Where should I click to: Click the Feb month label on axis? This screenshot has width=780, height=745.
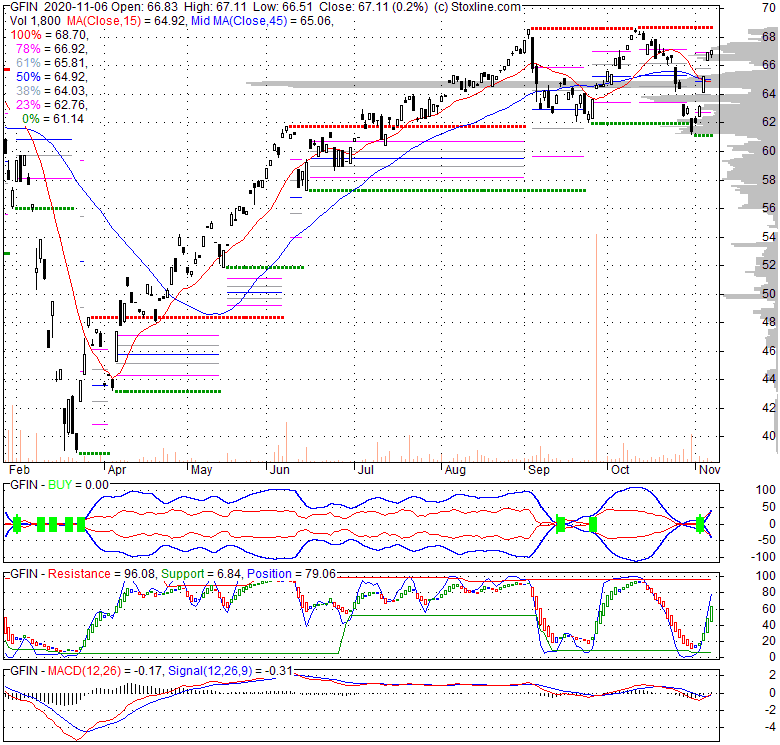19,469
